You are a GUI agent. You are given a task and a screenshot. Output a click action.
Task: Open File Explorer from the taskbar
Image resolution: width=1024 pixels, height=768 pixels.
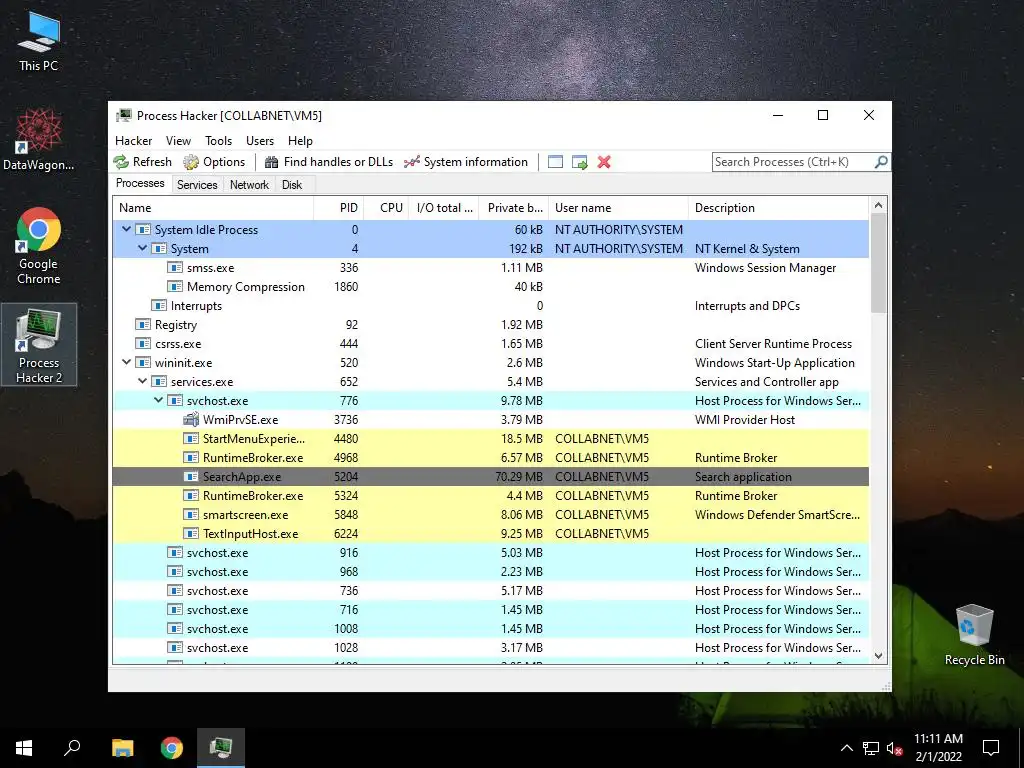click(123, 747)
